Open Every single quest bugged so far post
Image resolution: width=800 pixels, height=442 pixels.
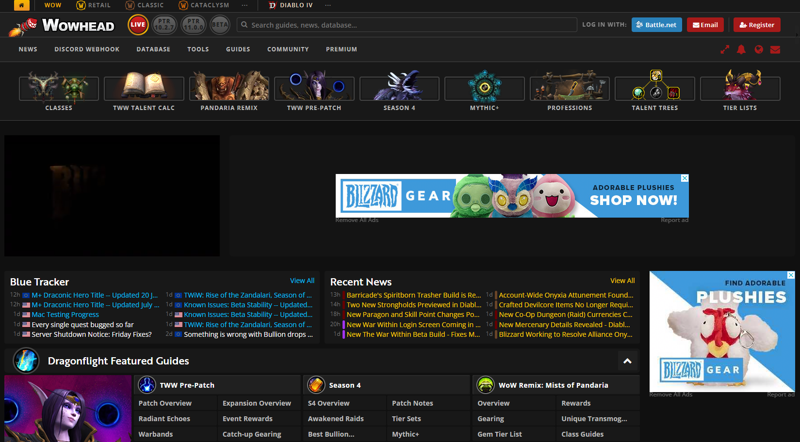coord(83,325)
